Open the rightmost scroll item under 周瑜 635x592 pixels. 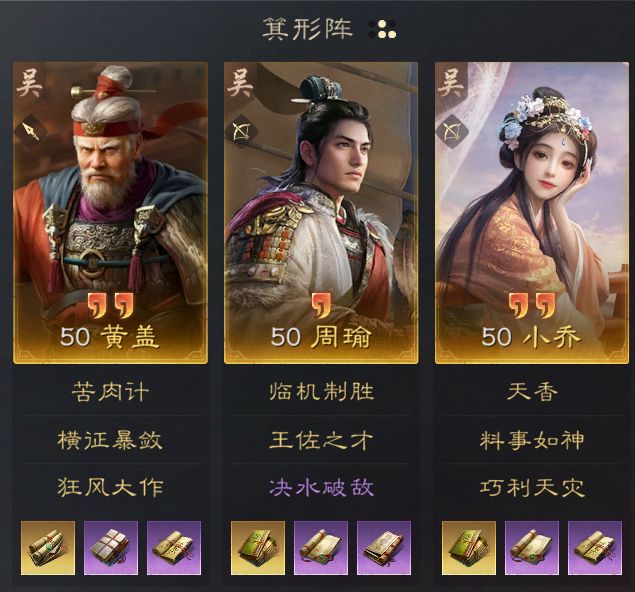point(384,548)
